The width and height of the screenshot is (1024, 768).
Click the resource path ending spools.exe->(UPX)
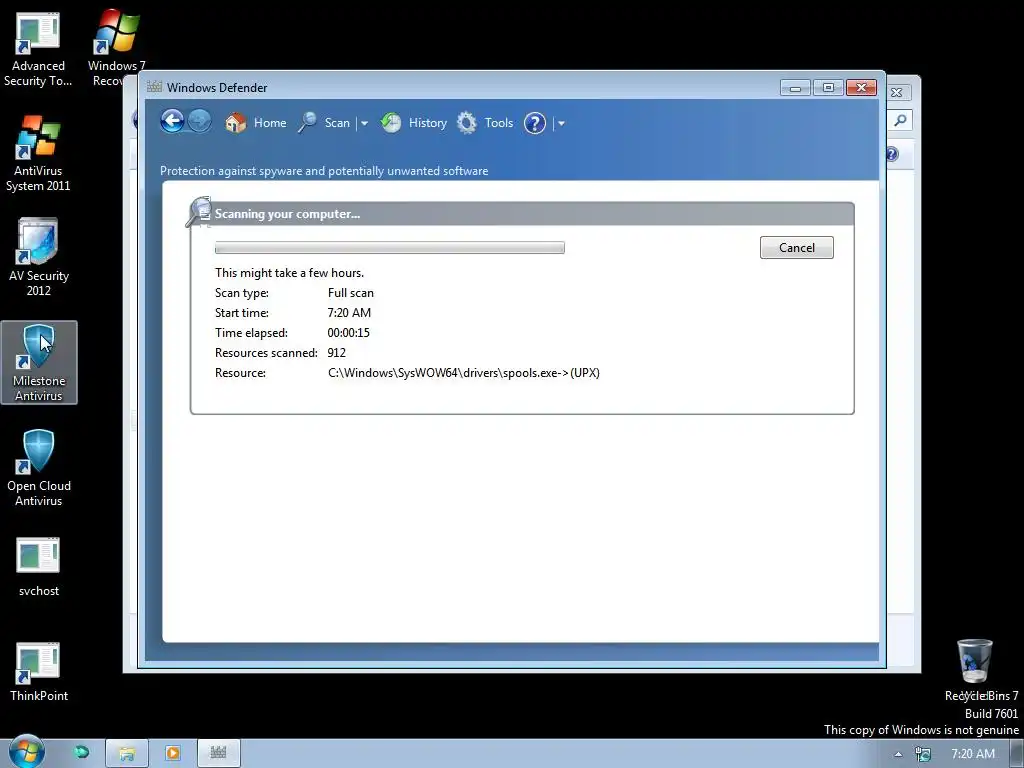[464, 373]
